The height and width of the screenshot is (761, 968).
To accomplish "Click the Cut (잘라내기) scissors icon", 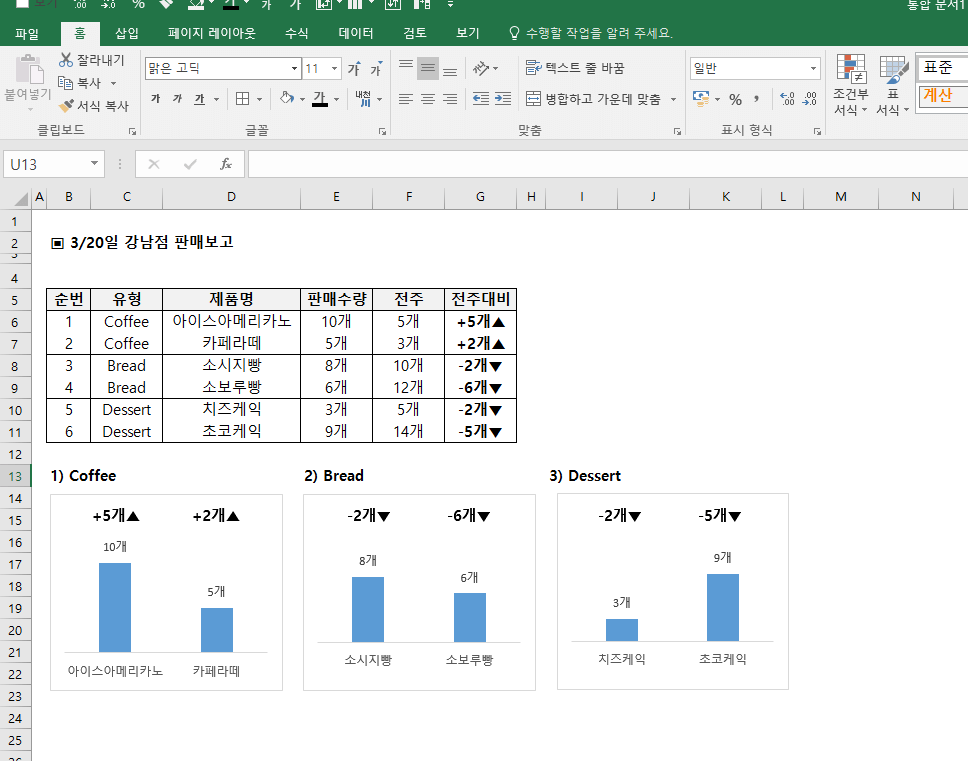I will pyautogui.click(x=65, y=60).
